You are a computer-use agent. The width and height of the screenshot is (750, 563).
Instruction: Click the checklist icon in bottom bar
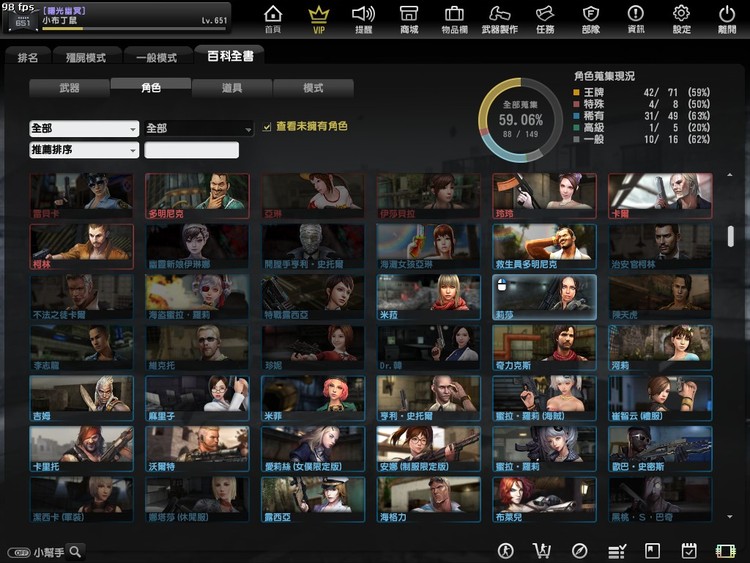[x=617, y=552]
